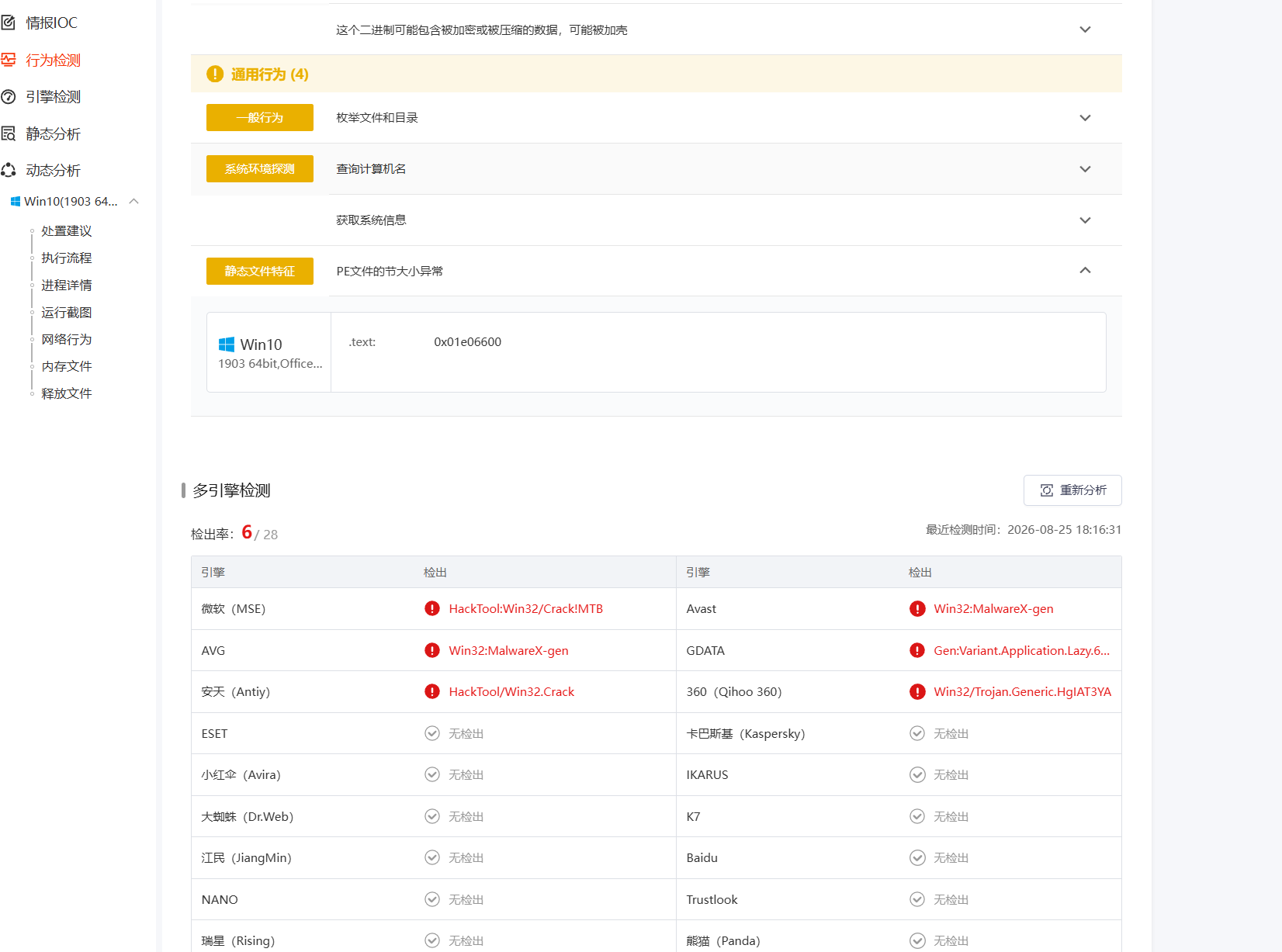The height and width of the screenshot is (952, 1282).
Task: Click Gen:Variant.Application.Lazy.6... detection name
Action: [x=1022, y=650]
